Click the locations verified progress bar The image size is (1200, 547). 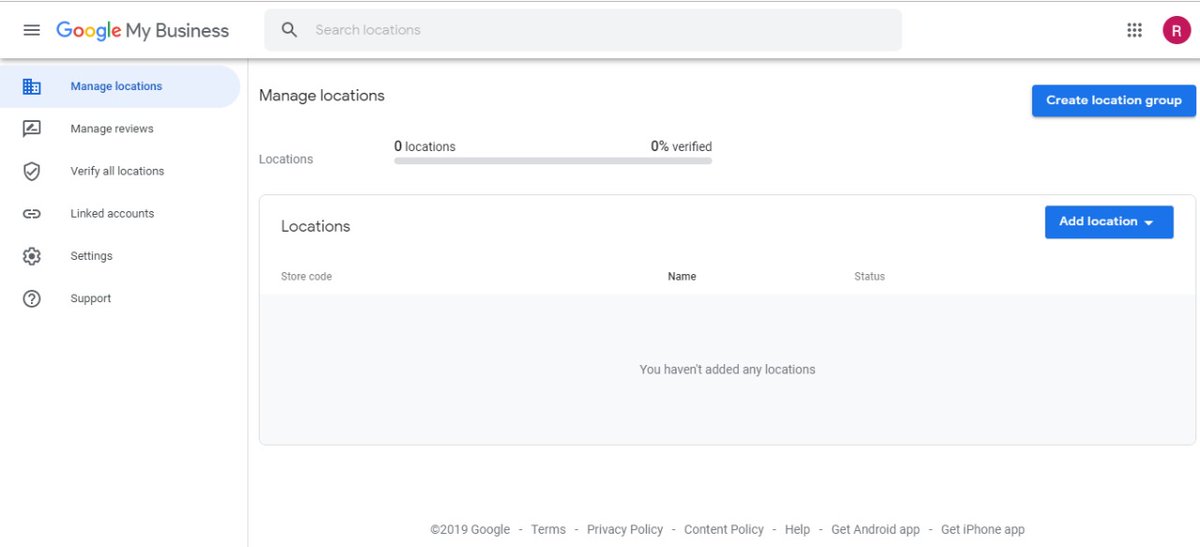(553, 160)
